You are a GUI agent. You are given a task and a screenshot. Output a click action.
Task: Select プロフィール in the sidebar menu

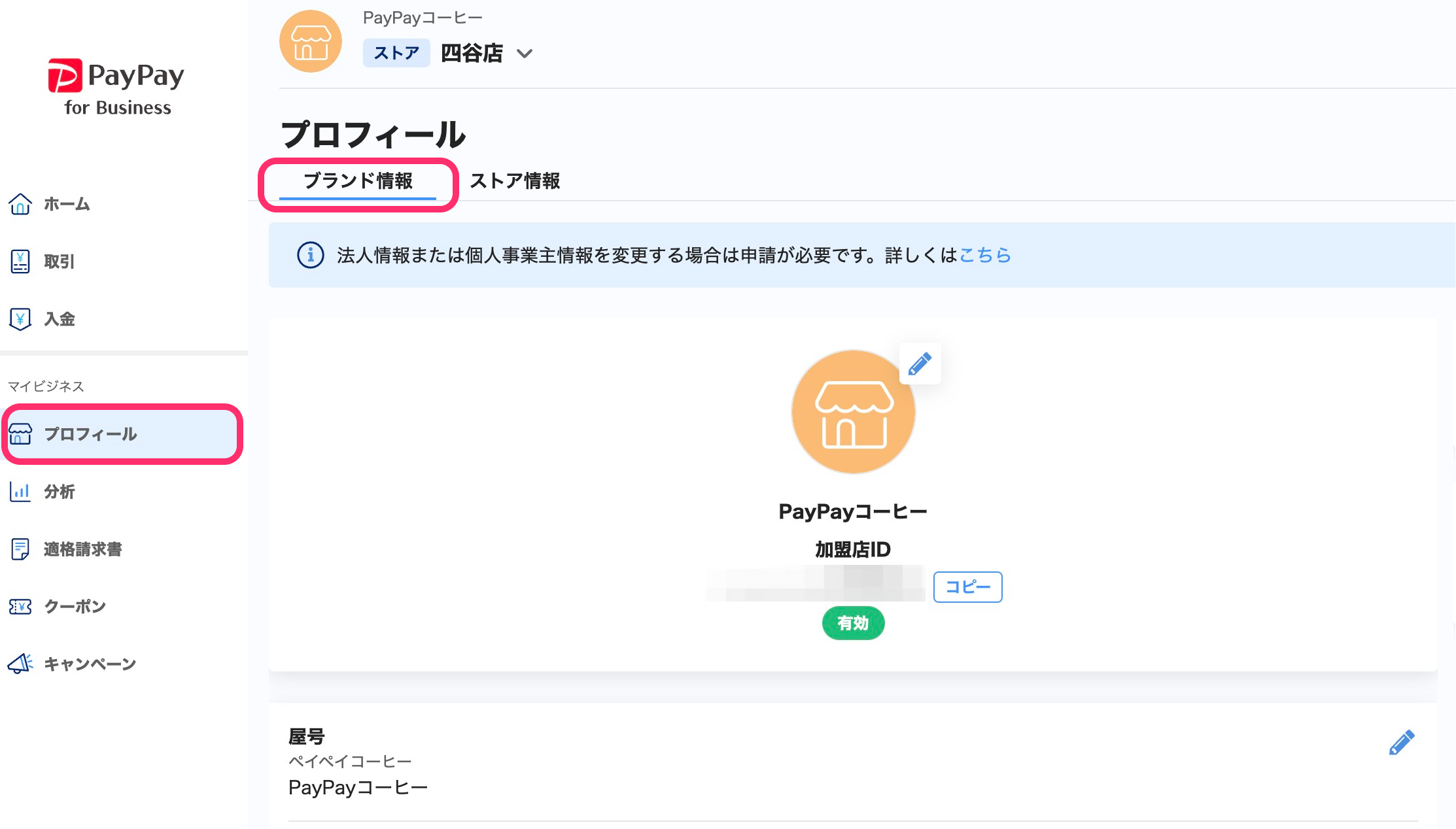[x=90, y=434]
